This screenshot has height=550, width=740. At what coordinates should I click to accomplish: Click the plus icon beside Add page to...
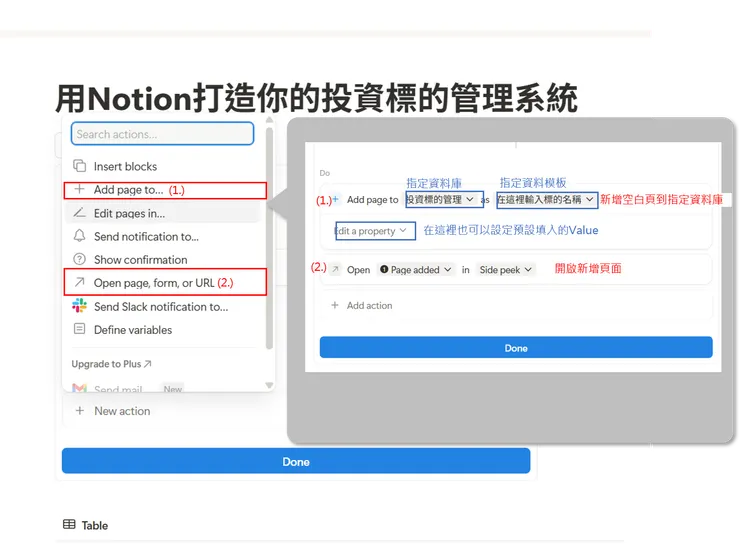[x=80, y=189]
